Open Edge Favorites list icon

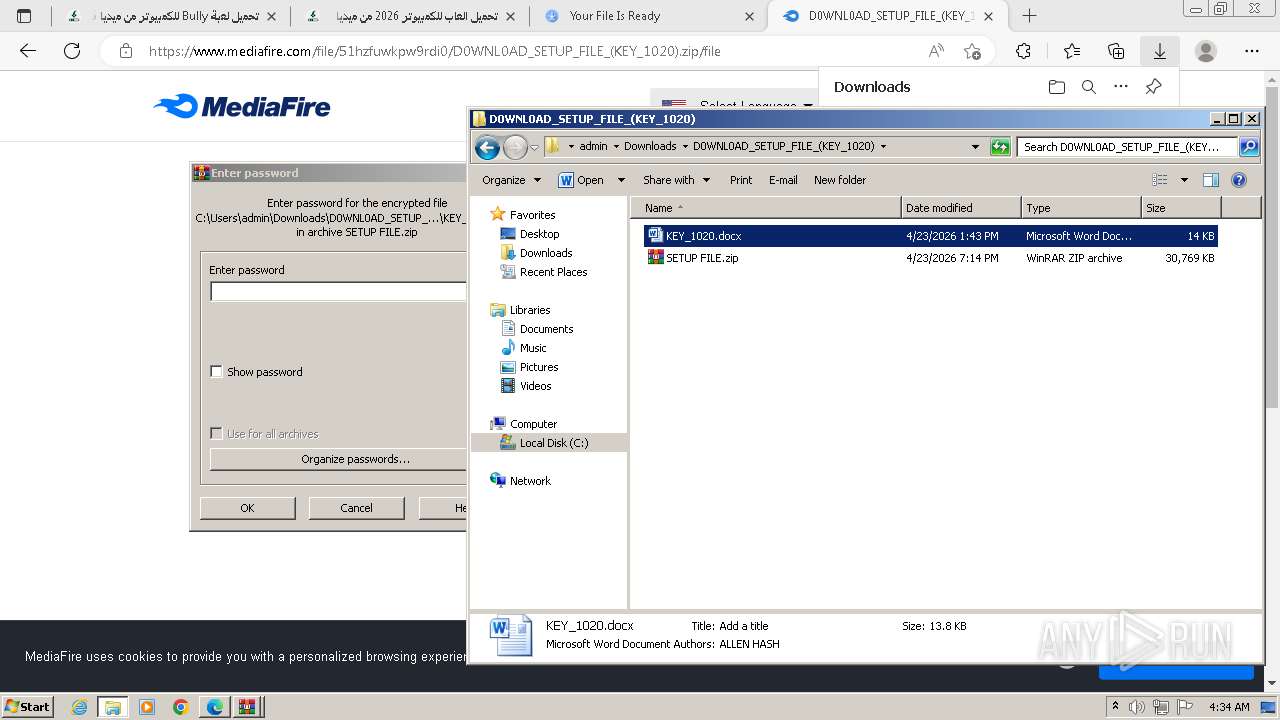(1072, 51)
